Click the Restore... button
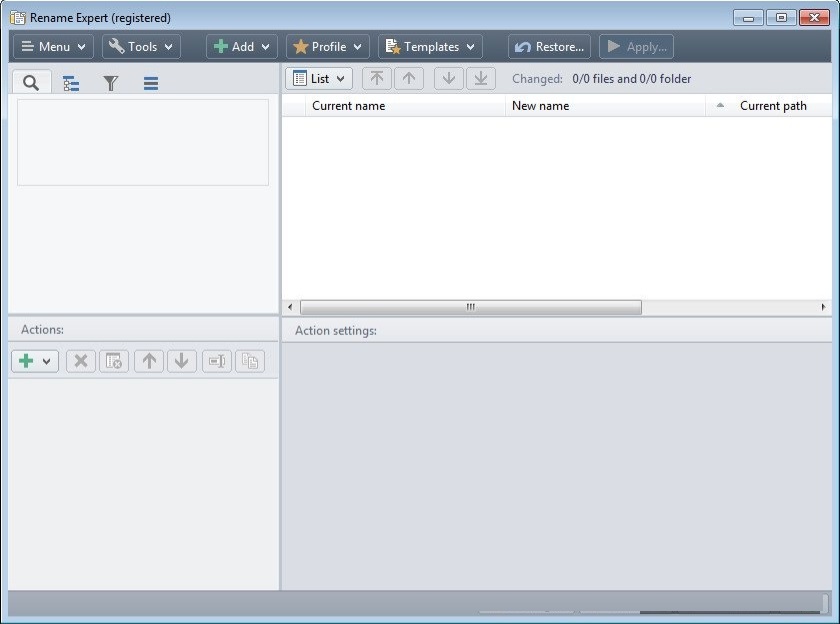 click(549, 47)
